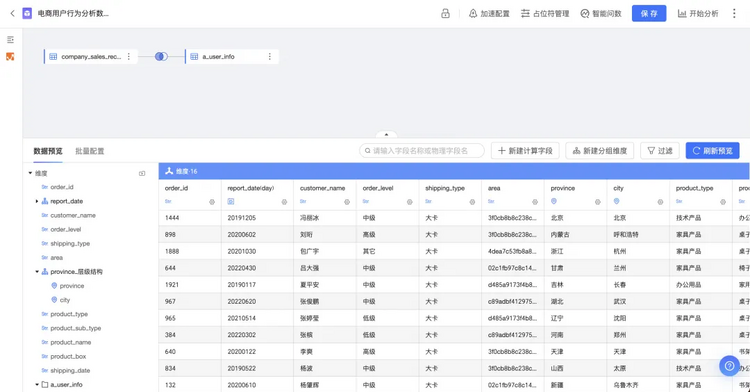Select the 数据预览 tab
The width and height of the screenshot is (750, 392).
point(48,151)
